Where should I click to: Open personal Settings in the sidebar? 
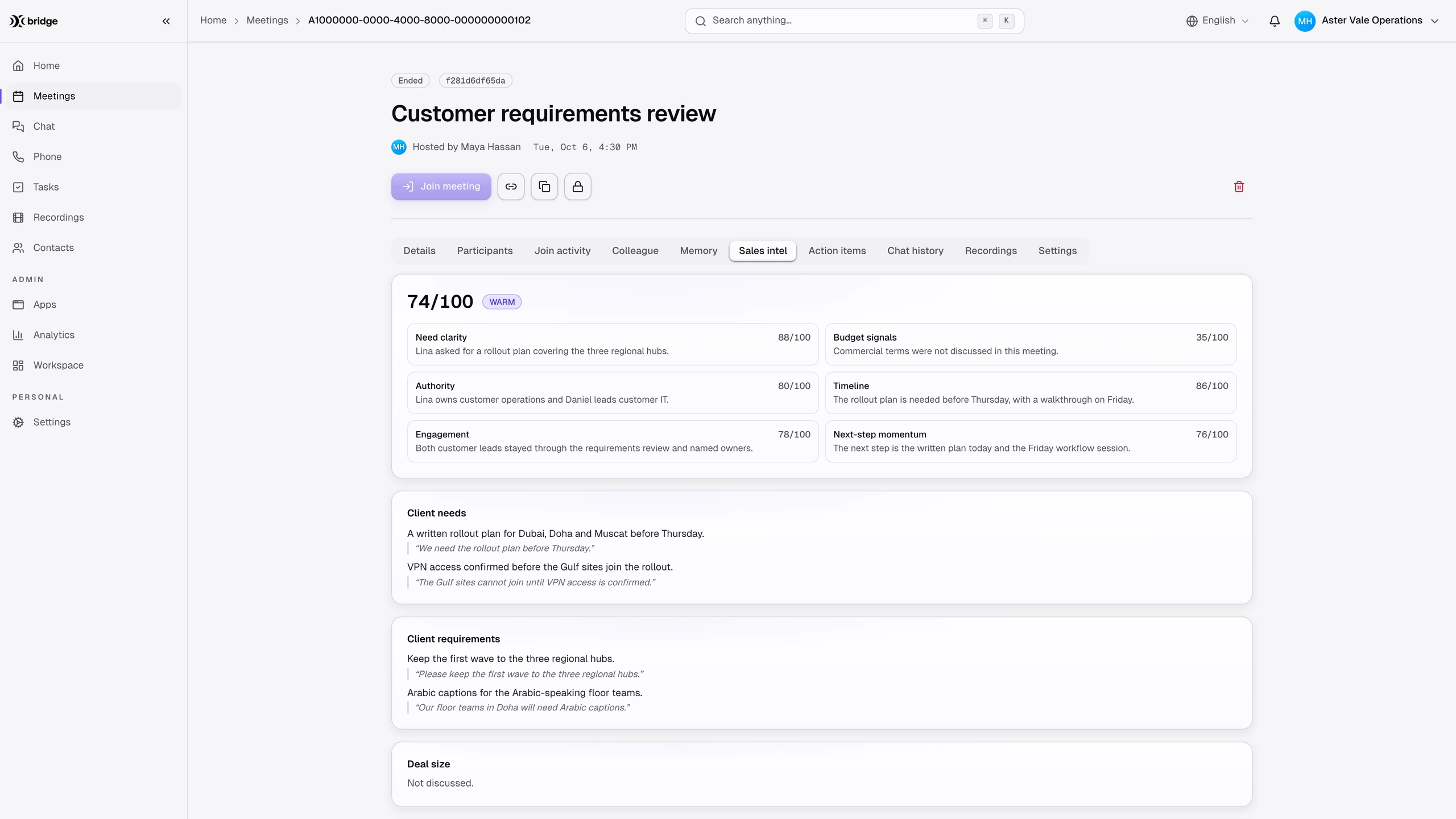[93, 422]
